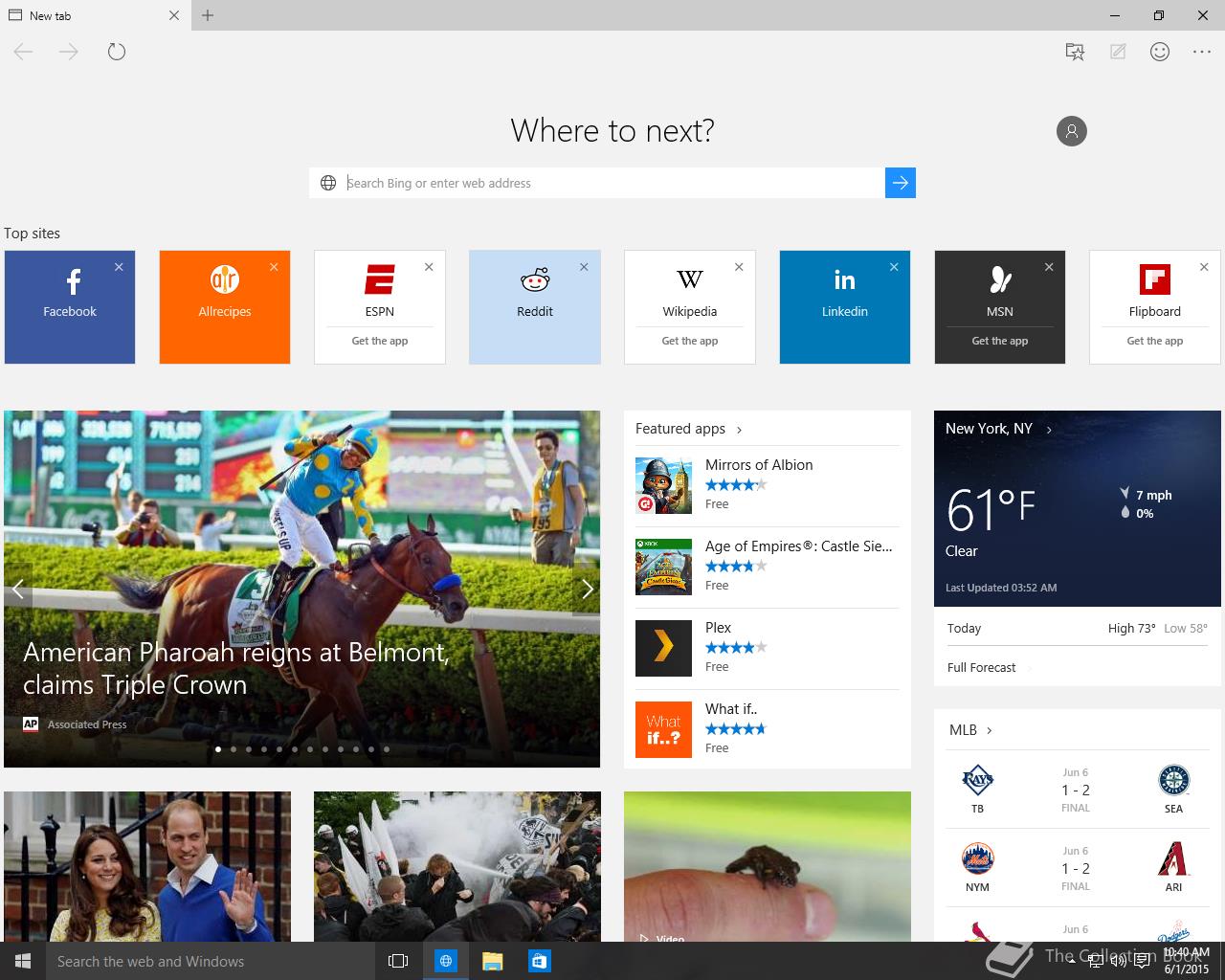Open the What if..? app icon
Image resolution: width=1225 pixels, height=980 pixels.
[663, 729]
